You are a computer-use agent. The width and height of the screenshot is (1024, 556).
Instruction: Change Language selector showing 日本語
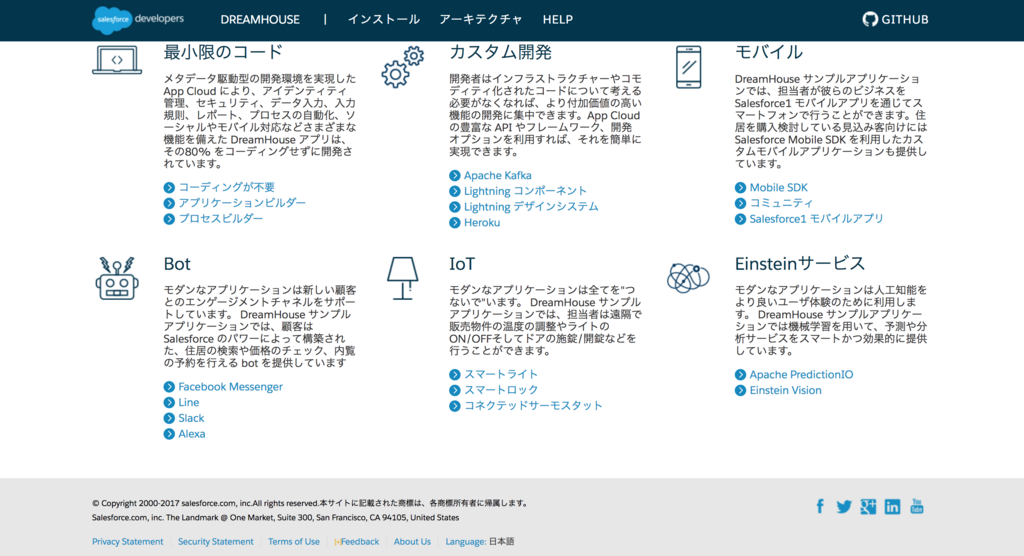click(480, 542)
